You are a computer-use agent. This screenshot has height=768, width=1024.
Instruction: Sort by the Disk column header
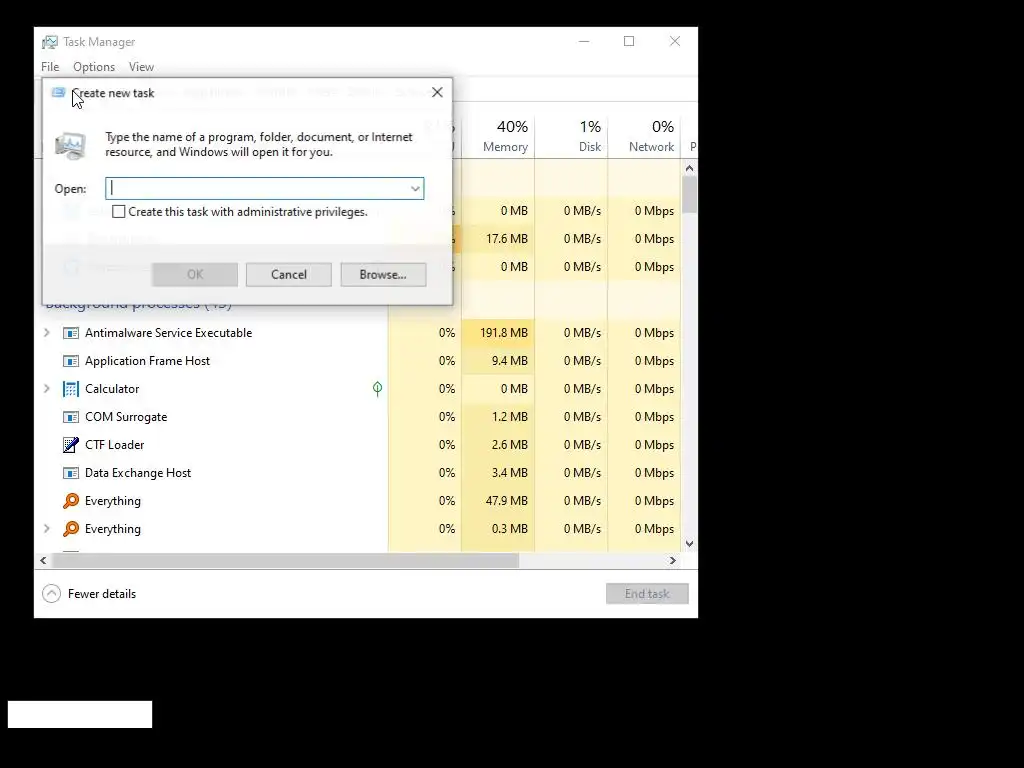pyautogui.click(x=571, y=136)
